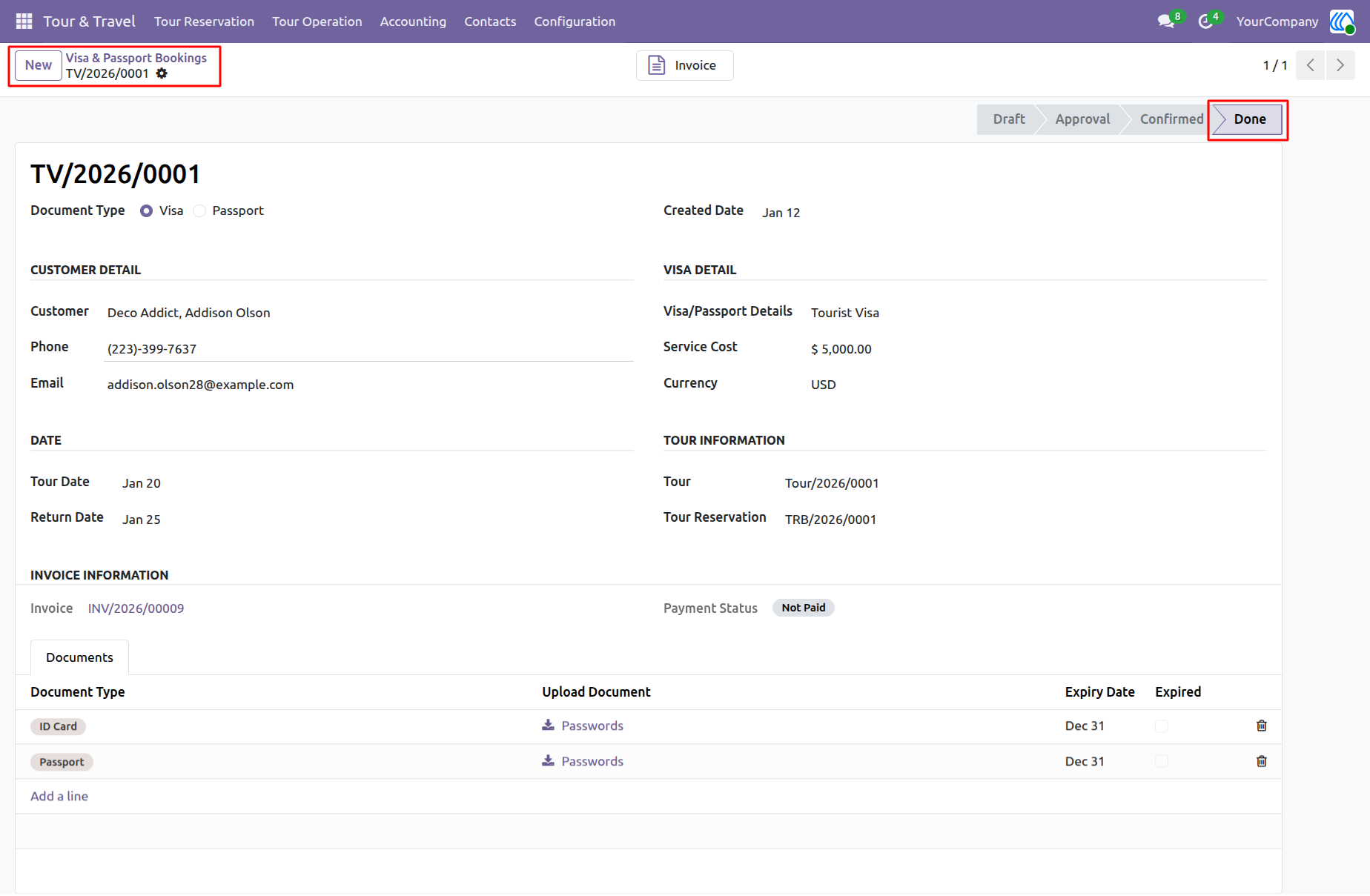The height and width of the screenshot is (896, 1370).
Task: Open invoice INV/2026/00009 link
Action: coord(136,608)
